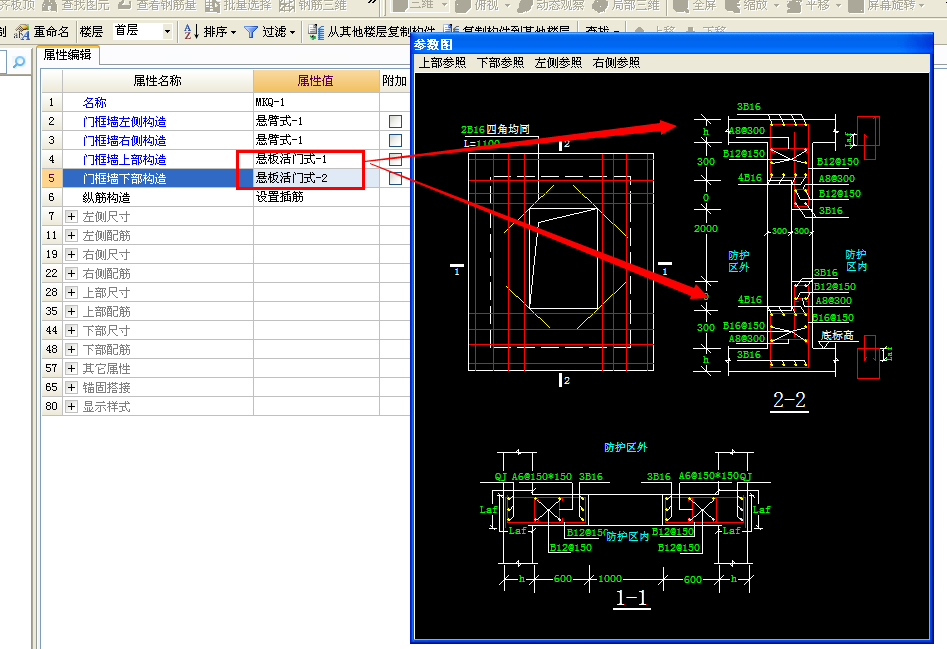
Task: Select the 纵筋构造 property name
Action: point(106,197)
